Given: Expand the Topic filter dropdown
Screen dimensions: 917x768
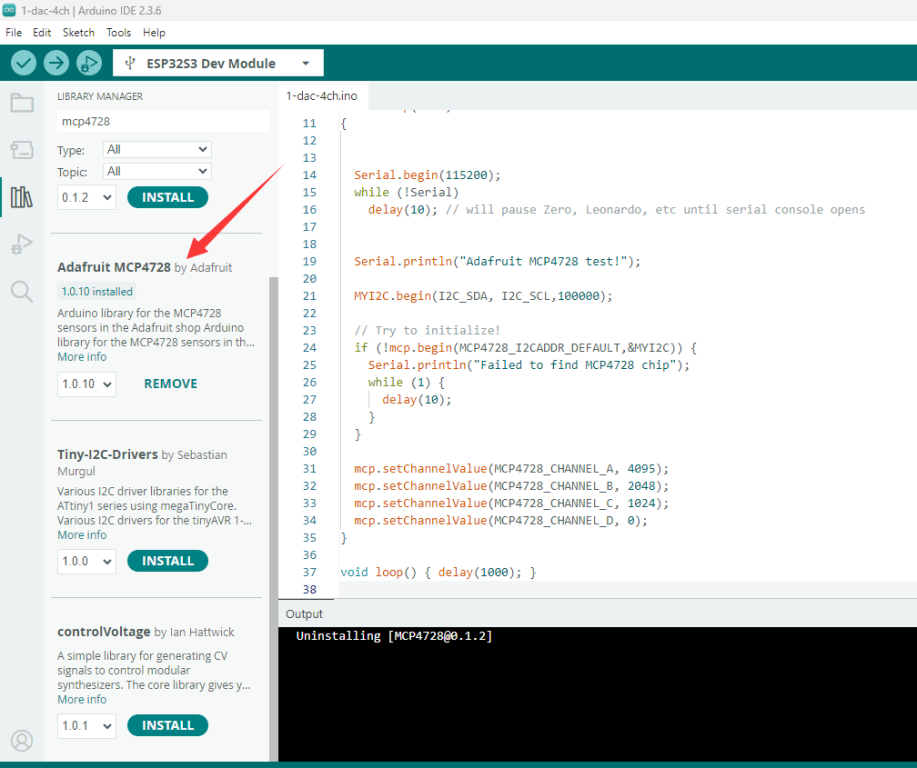Looking at the screenshot, I should 157,172.
